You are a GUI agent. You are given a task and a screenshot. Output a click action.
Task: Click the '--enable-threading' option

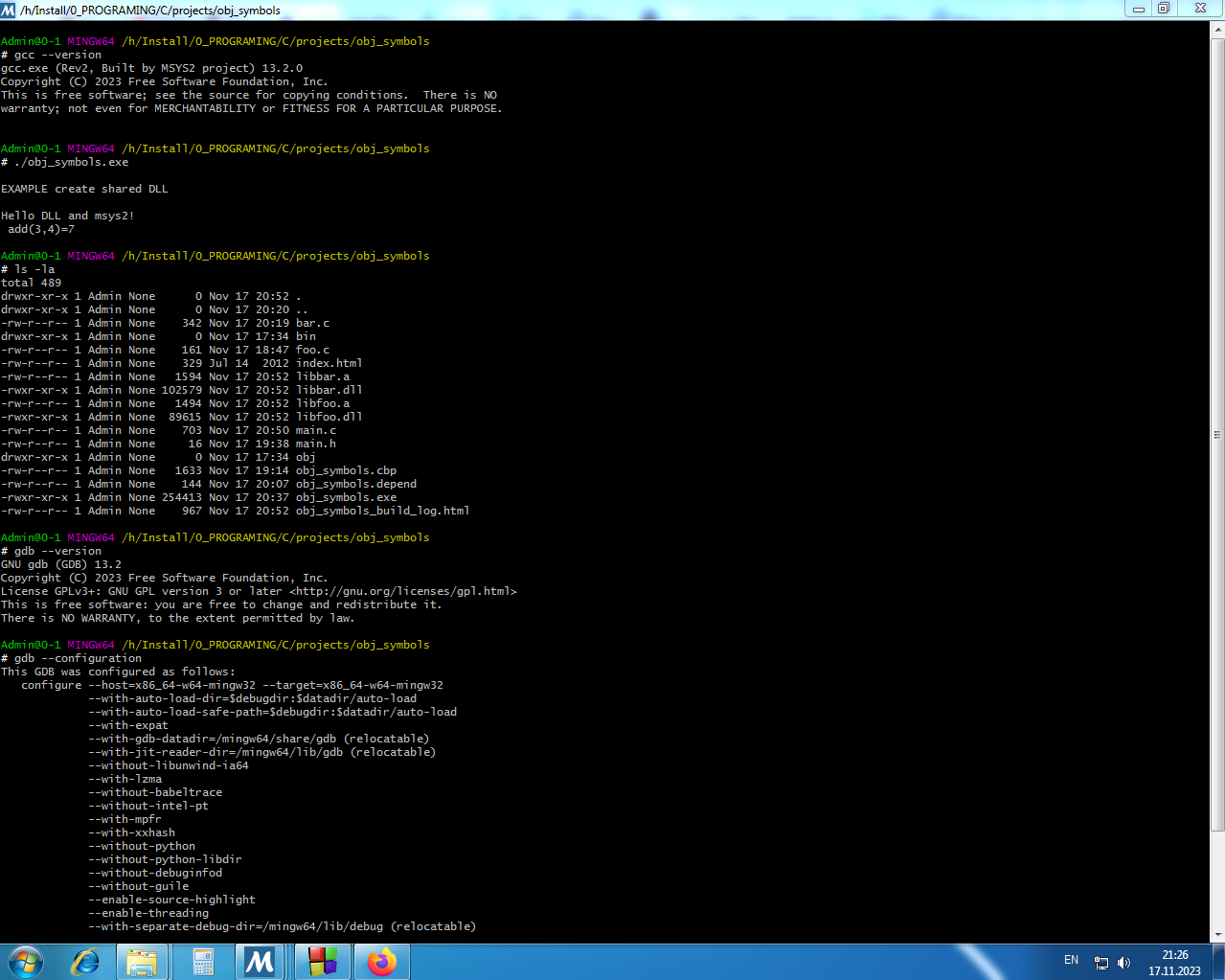148,913
